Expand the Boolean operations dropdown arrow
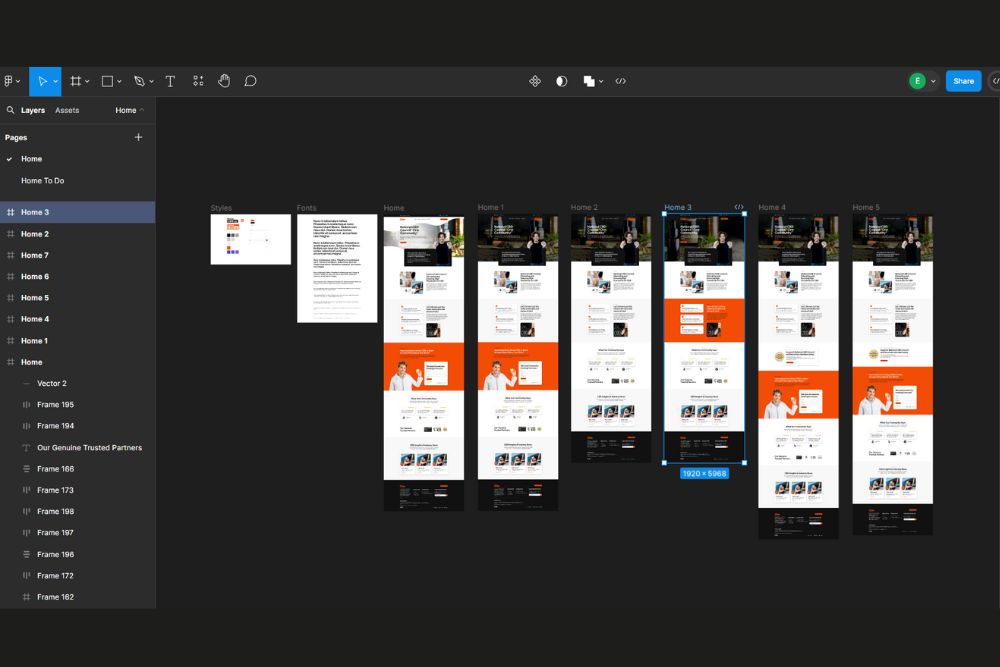1000x667 pixels. pos(601,81)
